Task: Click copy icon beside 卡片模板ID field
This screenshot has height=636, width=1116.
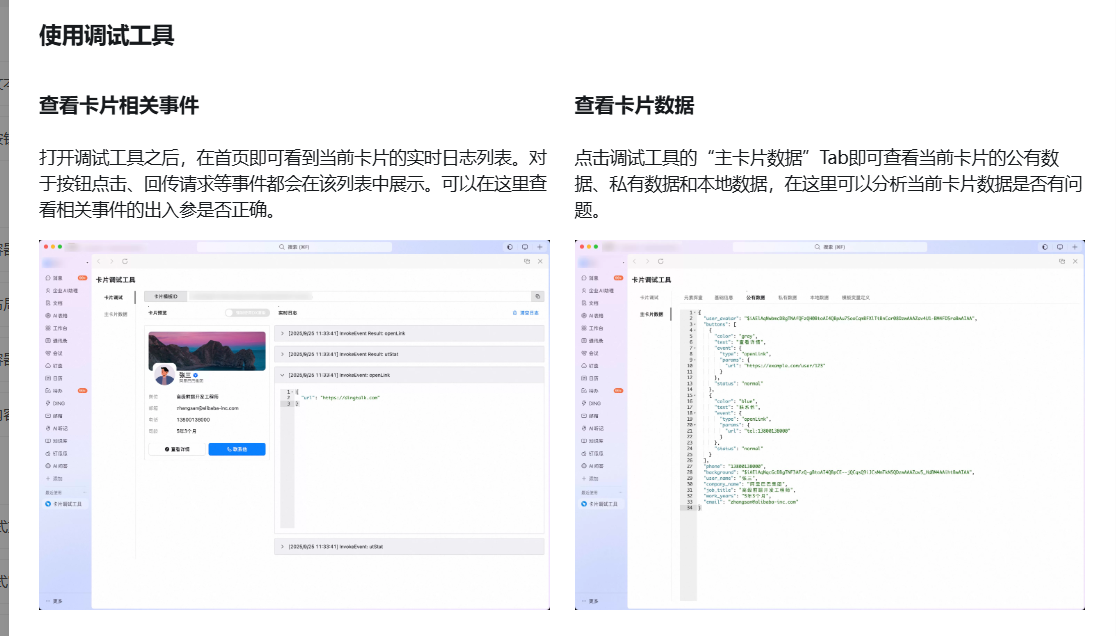Action: pos(537,296)
